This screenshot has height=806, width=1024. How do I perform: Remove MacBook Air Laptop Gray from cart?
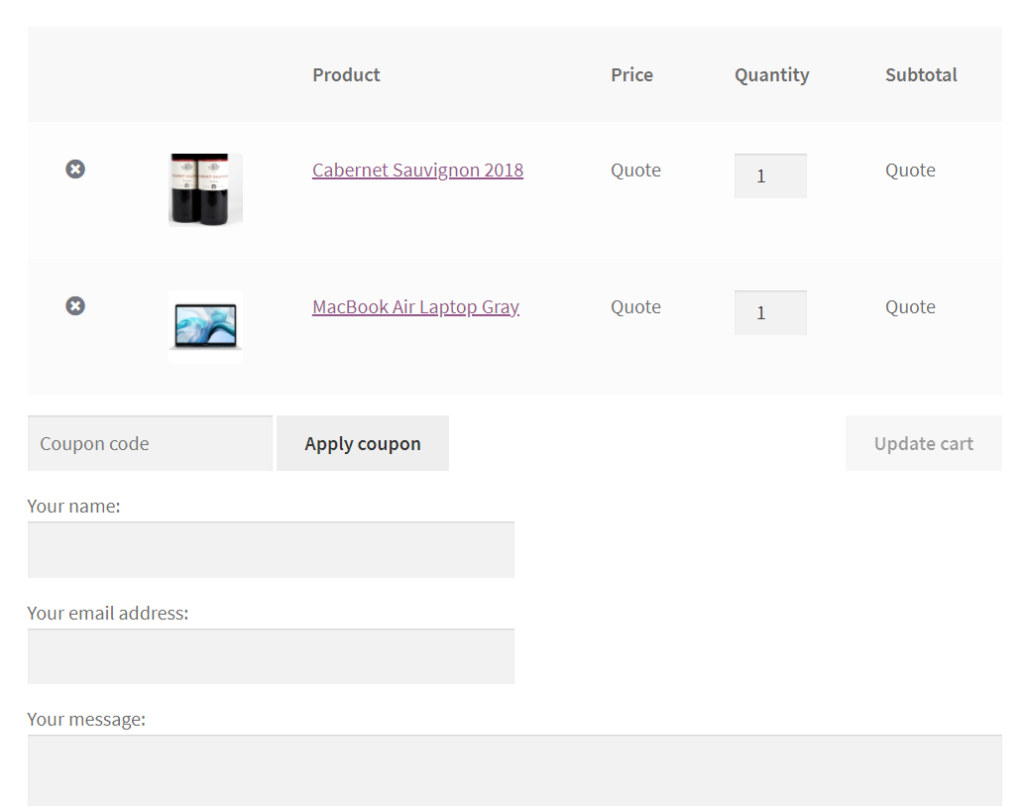(x=75, y=306)
